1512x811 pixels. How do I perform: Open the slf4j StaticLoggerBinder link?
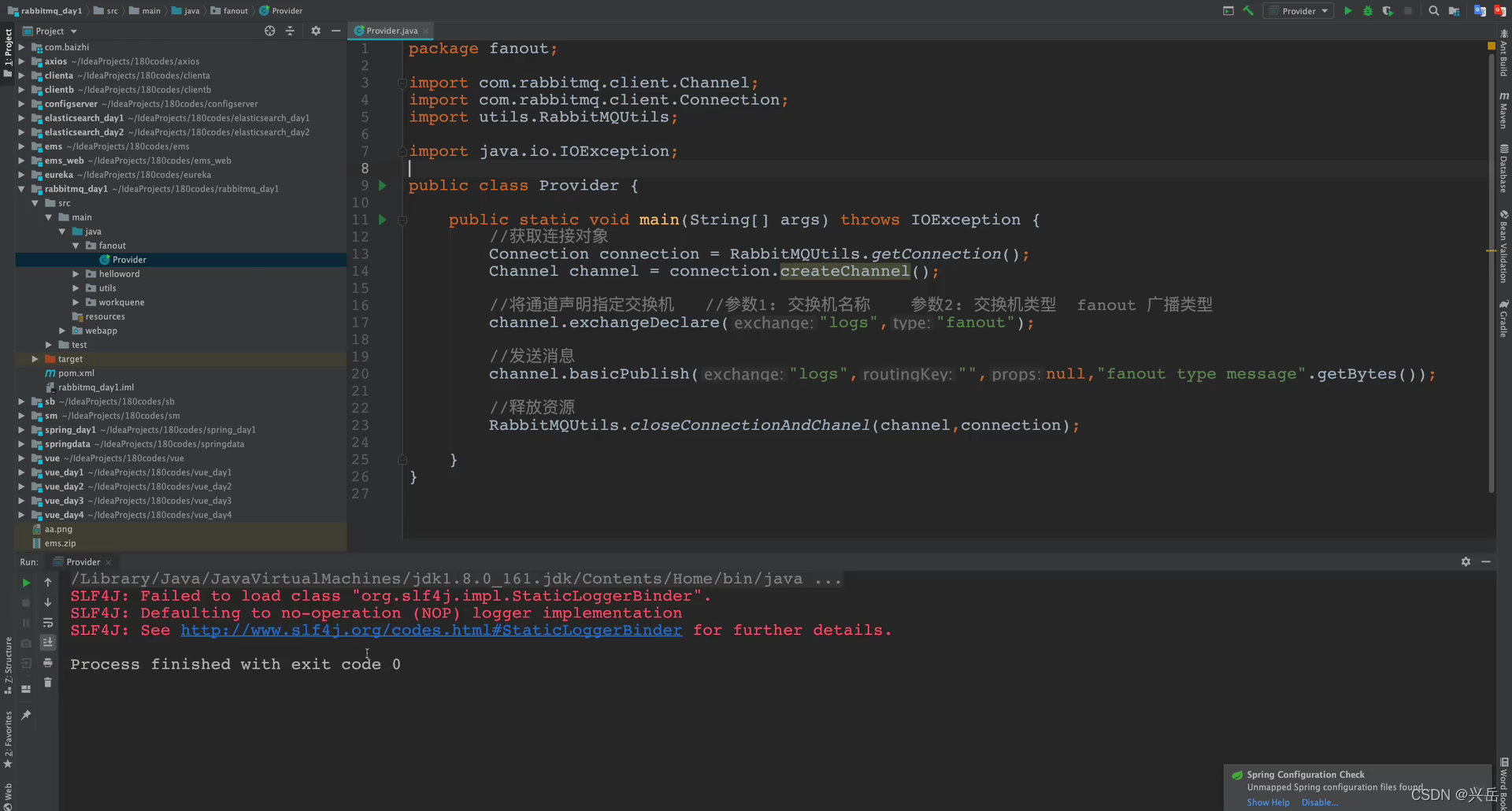coord(431,630)
